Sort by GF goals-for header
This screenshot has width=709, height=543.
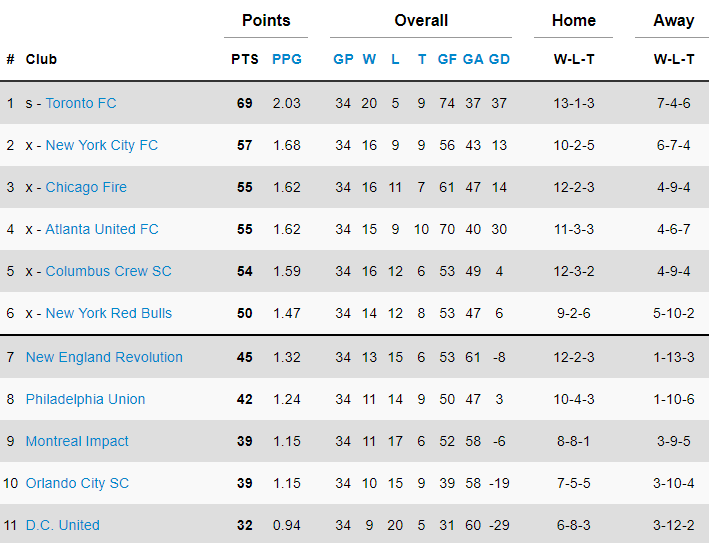point(447,59)
